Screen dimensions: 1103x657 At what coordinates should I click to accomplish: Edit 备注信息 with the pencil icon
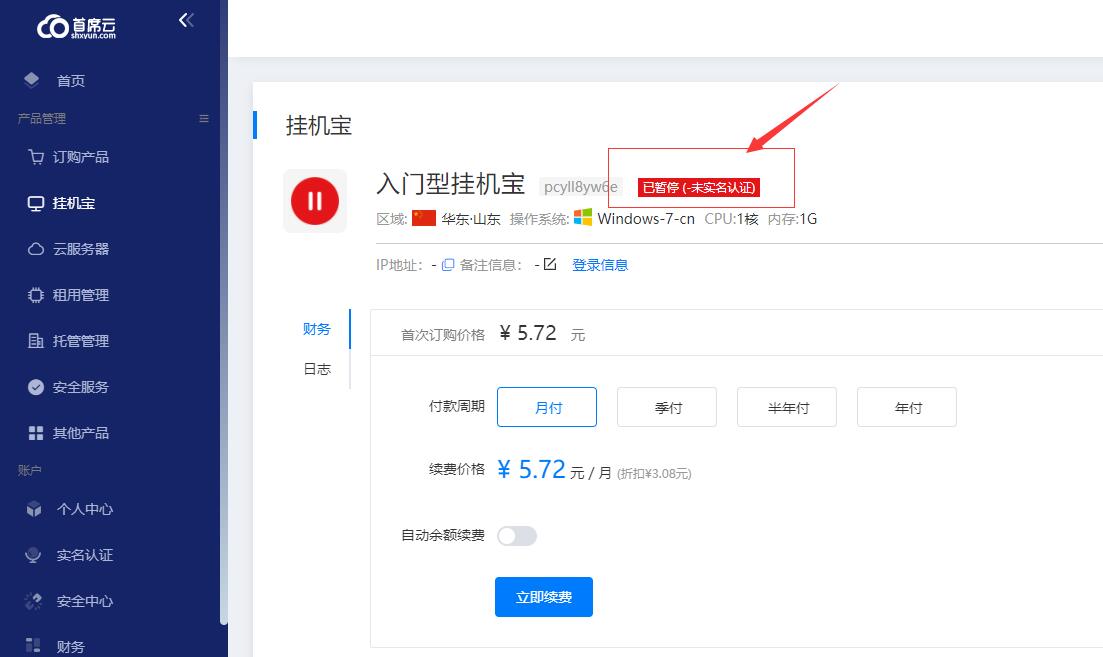(x=549, y=265)
